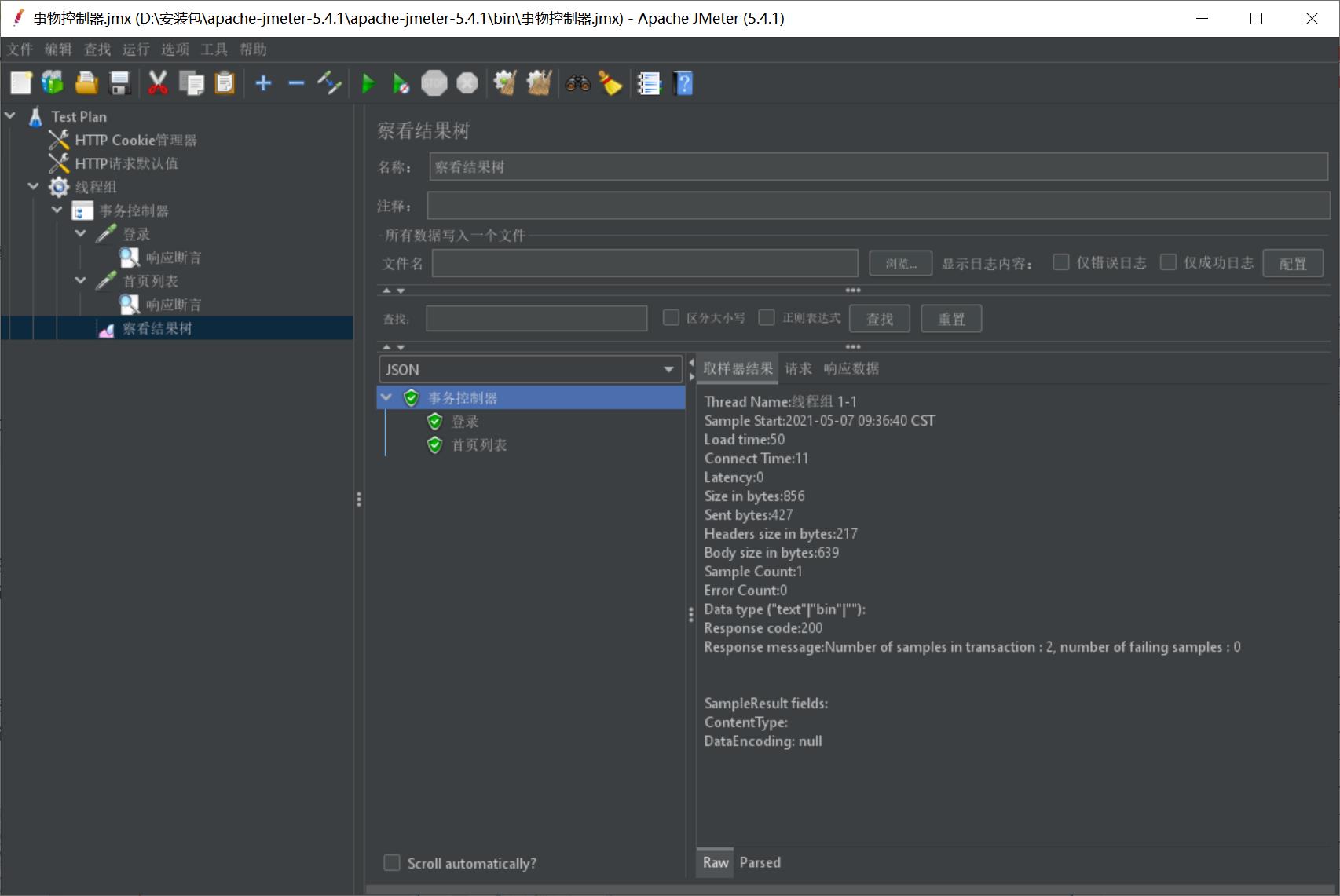Collapse the Test Plan tree node

pyautogui.click(x=10, y=115)
